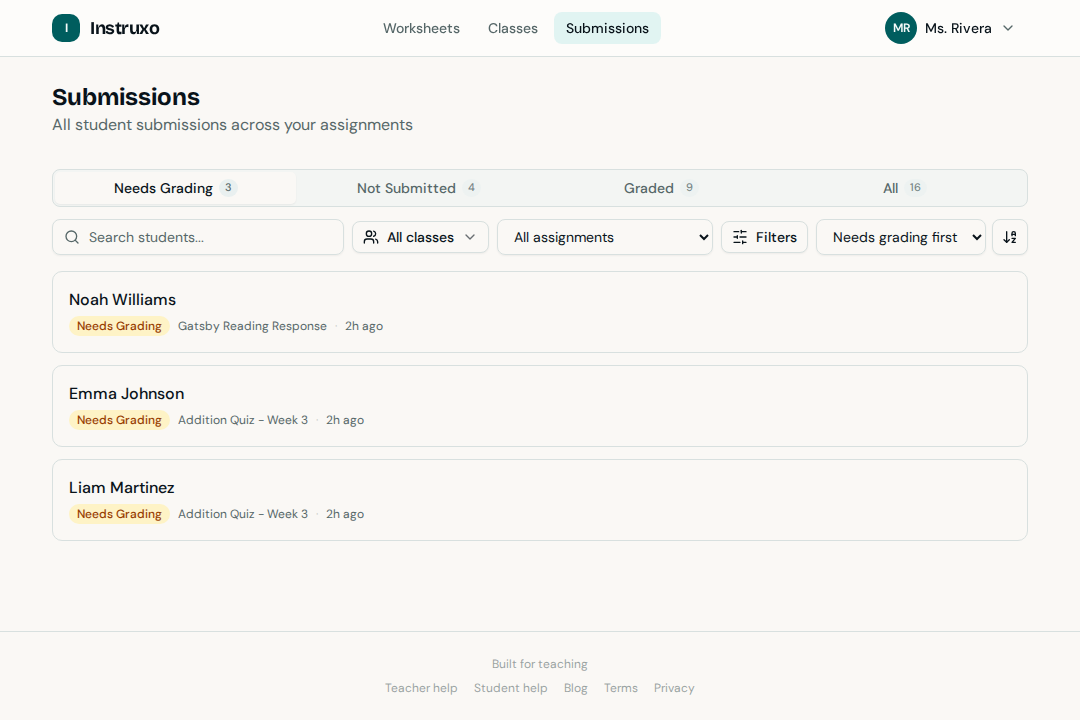
Task: Toggle the Needs Grading filter view
Action: [x=164, y=188]
